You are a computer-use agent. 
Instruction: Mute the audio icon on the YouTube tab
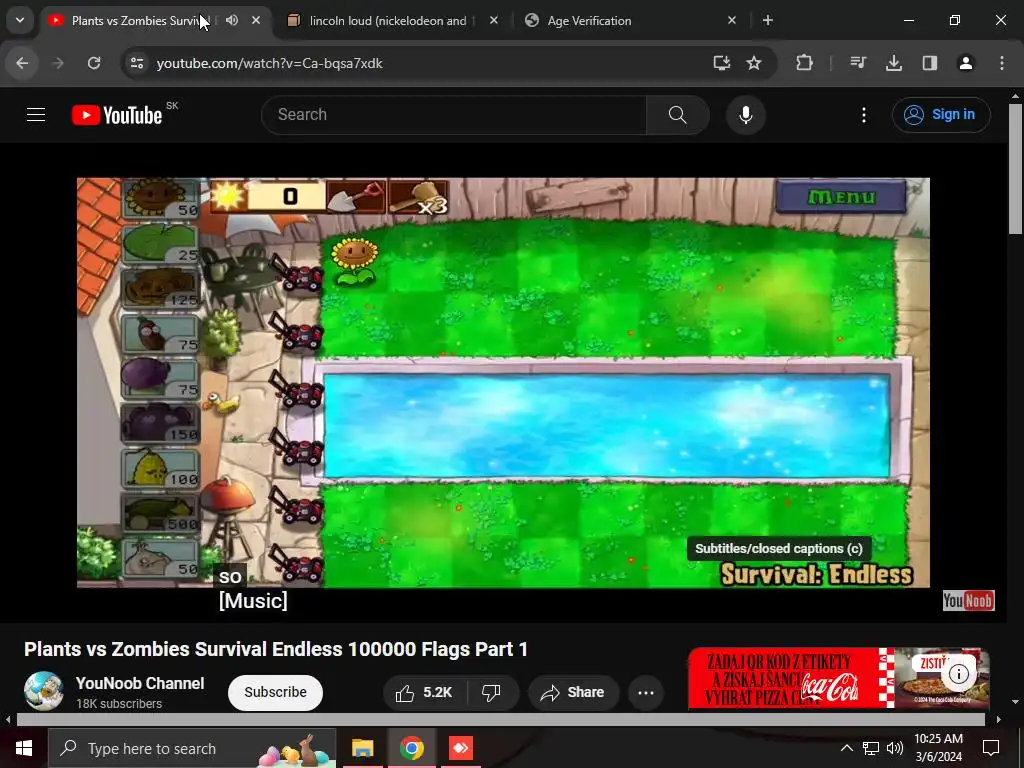[232, 20]
